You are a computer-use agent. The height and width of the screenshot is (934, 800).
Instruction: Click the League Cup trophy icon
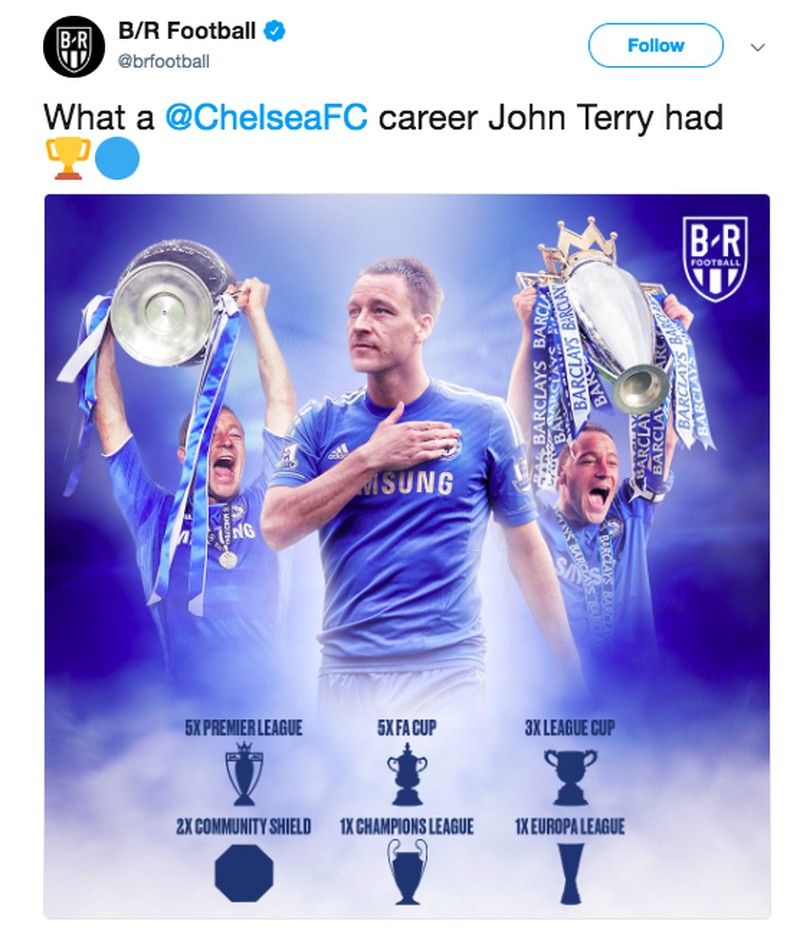tap(570, 776)
